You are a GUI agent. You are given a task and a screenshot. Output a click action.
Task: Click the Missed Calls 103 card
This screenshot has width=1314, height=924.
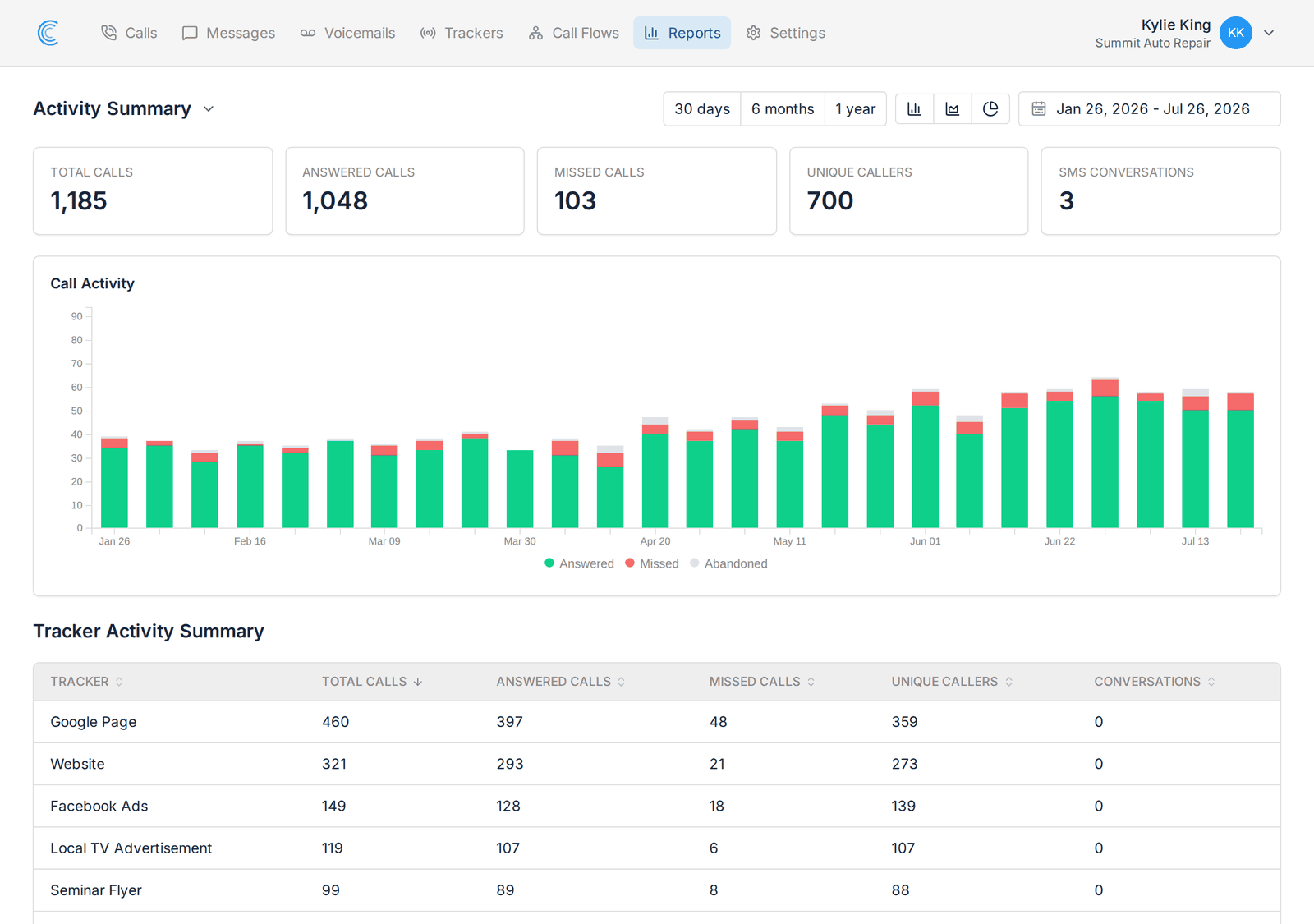(657, 191)
